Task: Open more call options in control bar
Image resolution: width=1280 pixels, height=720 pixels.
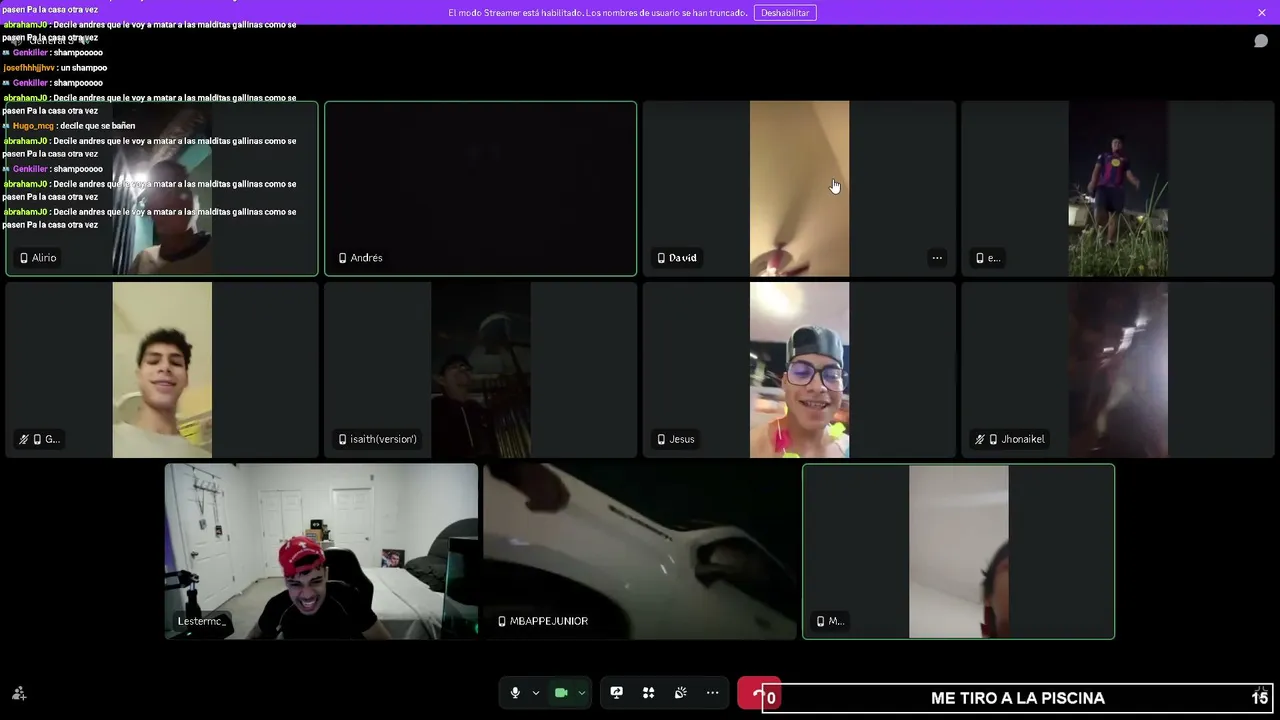Action: coord(713,693)
